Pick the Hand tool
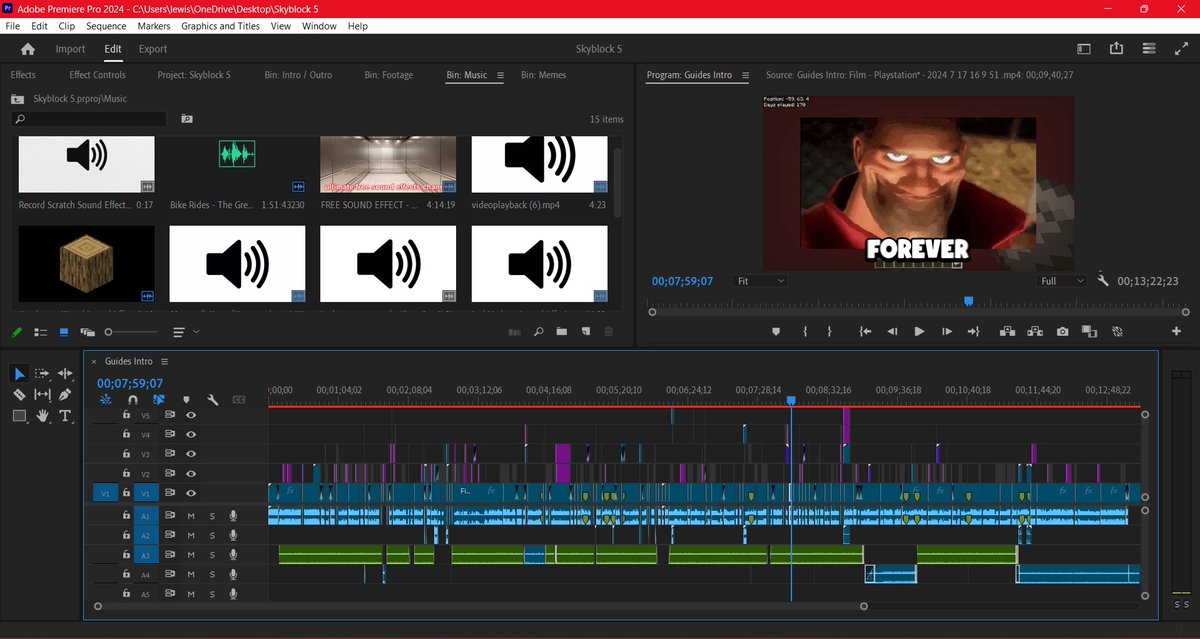This screenshot has width=1200, height=639. pos(43,416)
